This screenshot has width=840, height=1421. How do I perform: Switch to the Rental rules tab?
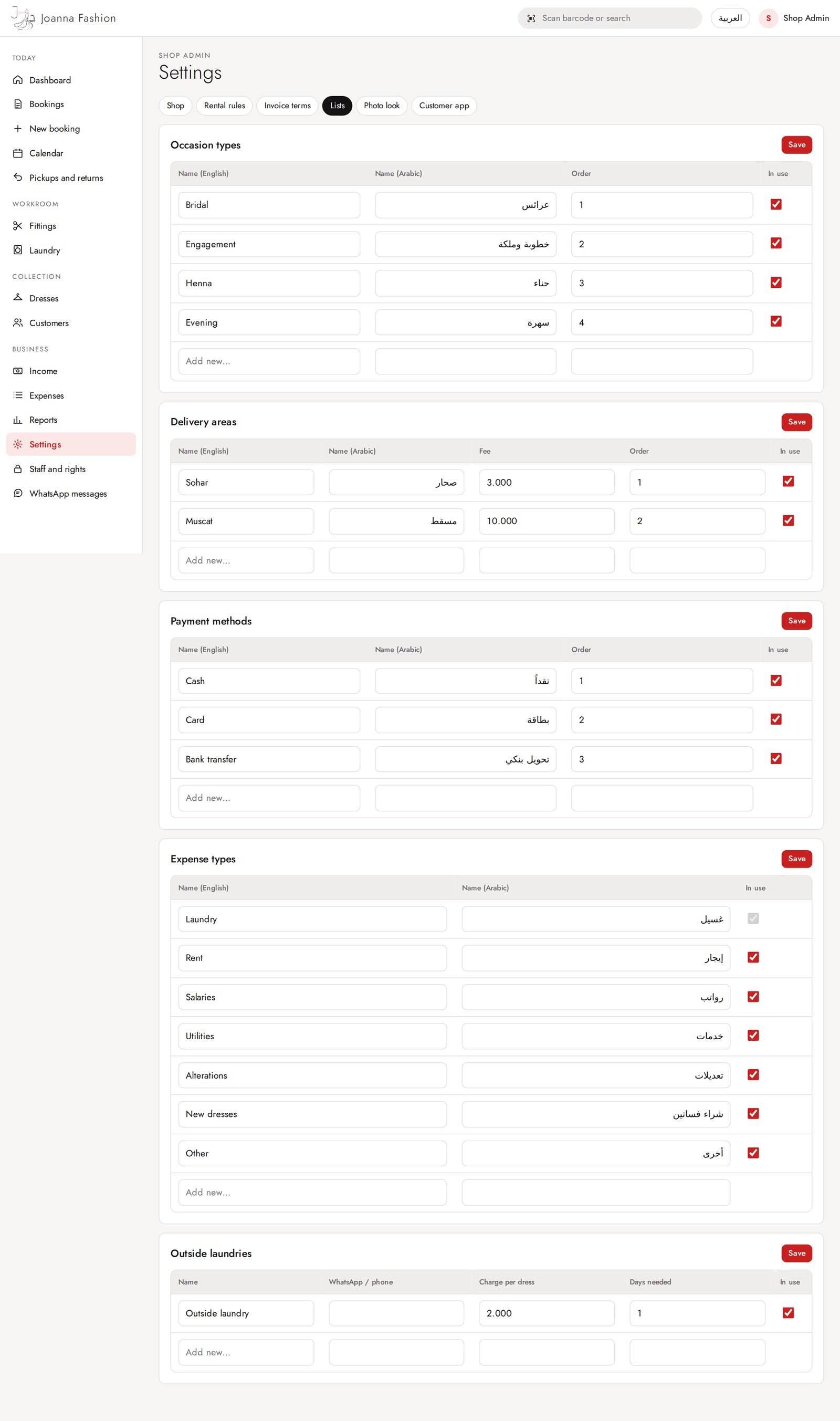[225, 106]
